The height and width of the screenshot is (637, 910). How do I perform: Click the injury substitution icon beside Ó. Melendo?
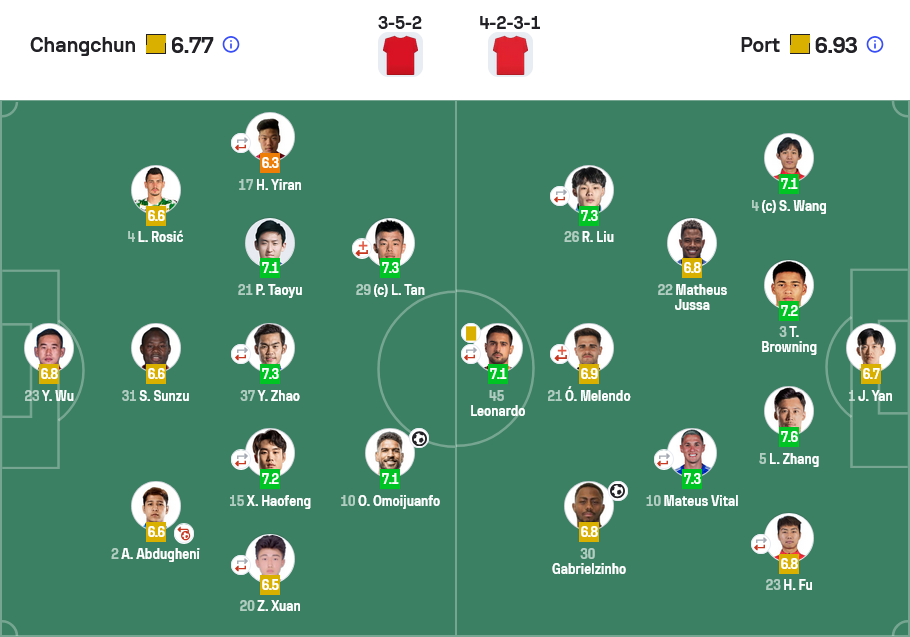(x=559, y=353)
